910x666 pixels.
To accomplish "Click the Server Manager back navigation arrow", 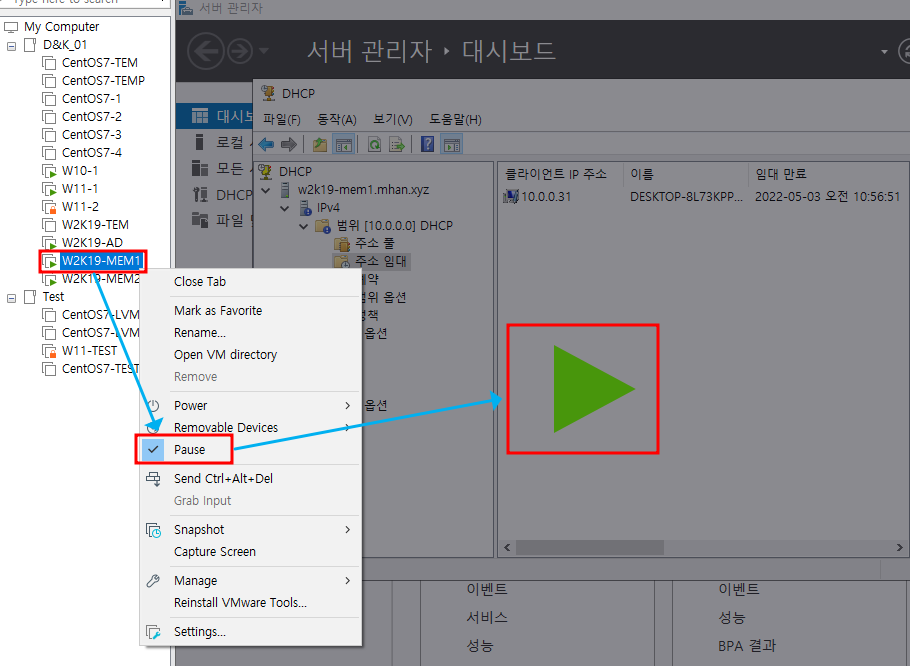I will coord(205,52).
